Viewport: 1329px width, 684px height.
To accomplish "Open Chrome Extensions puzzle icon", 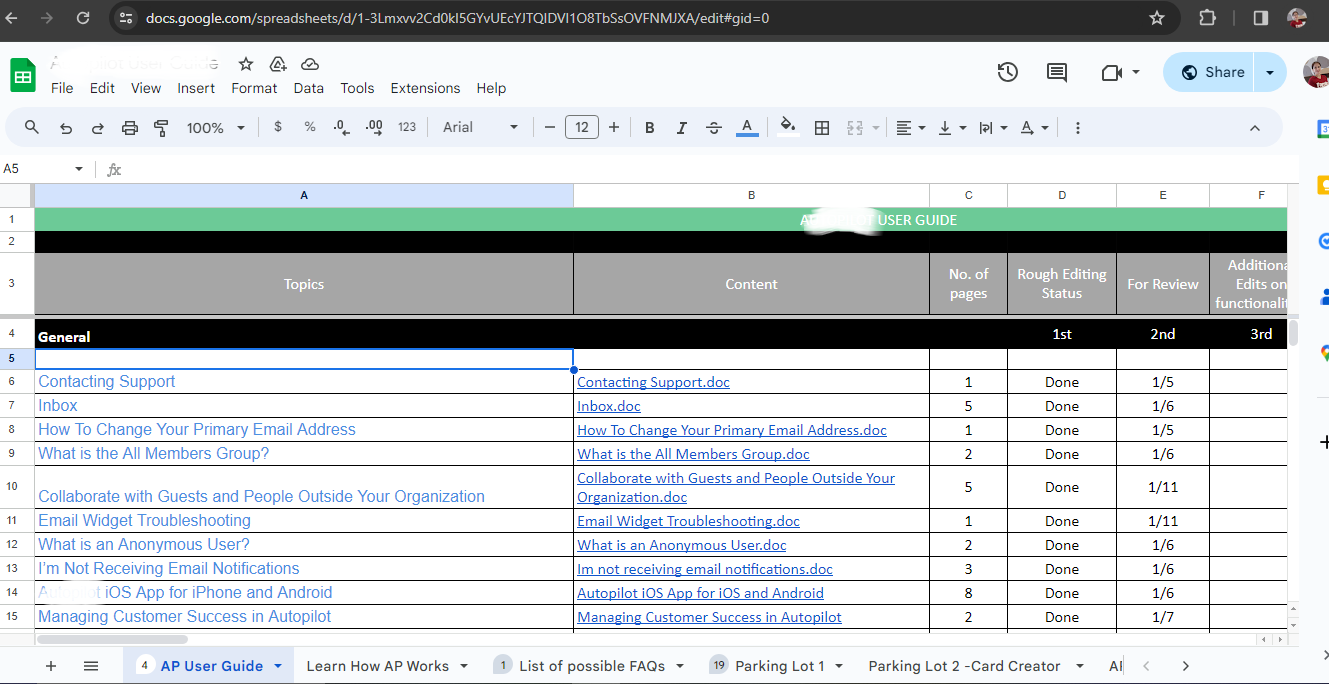I will click(x=1207, y=18).
